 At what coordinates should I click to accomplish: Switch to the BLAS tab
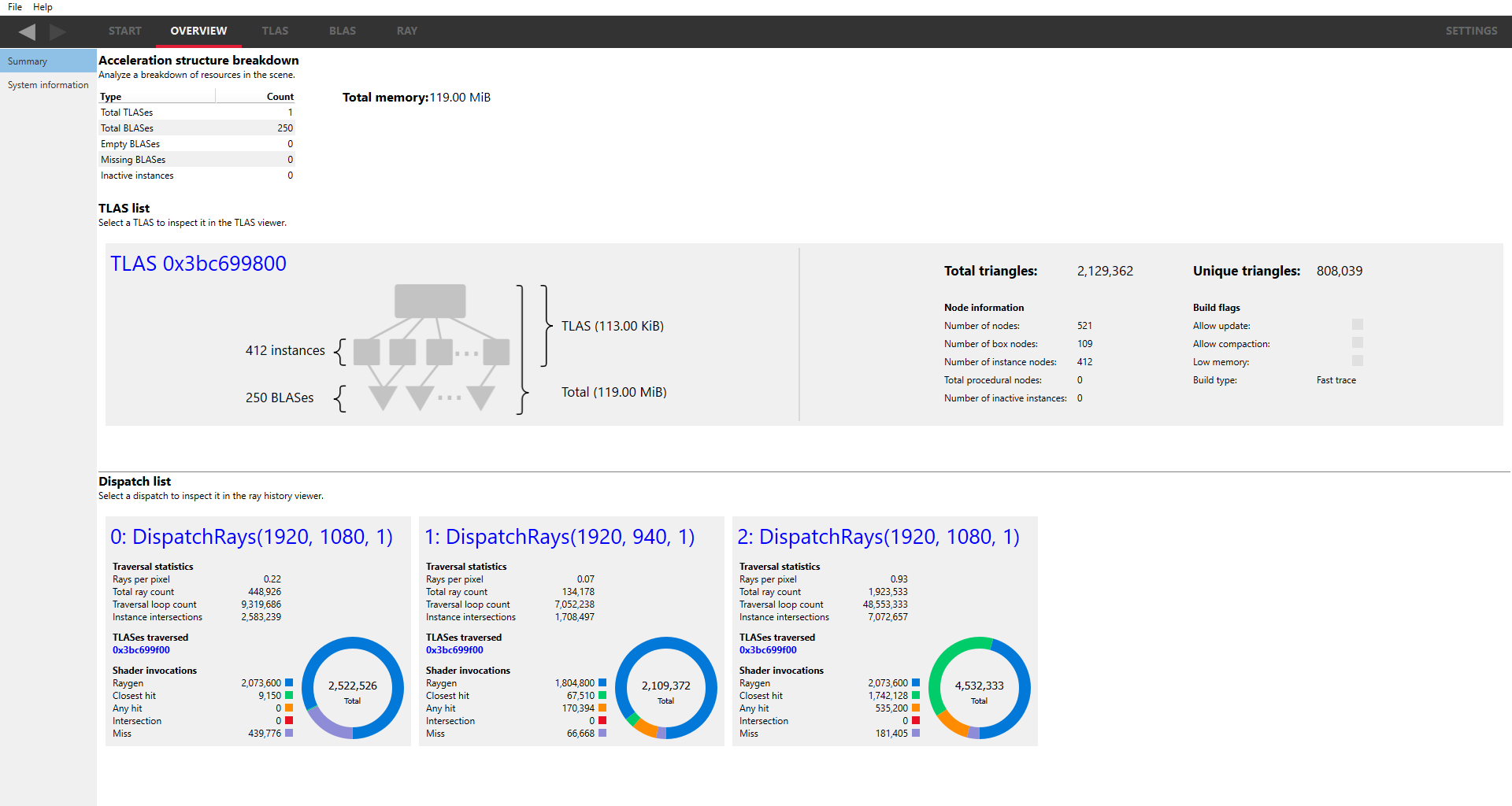342,31
